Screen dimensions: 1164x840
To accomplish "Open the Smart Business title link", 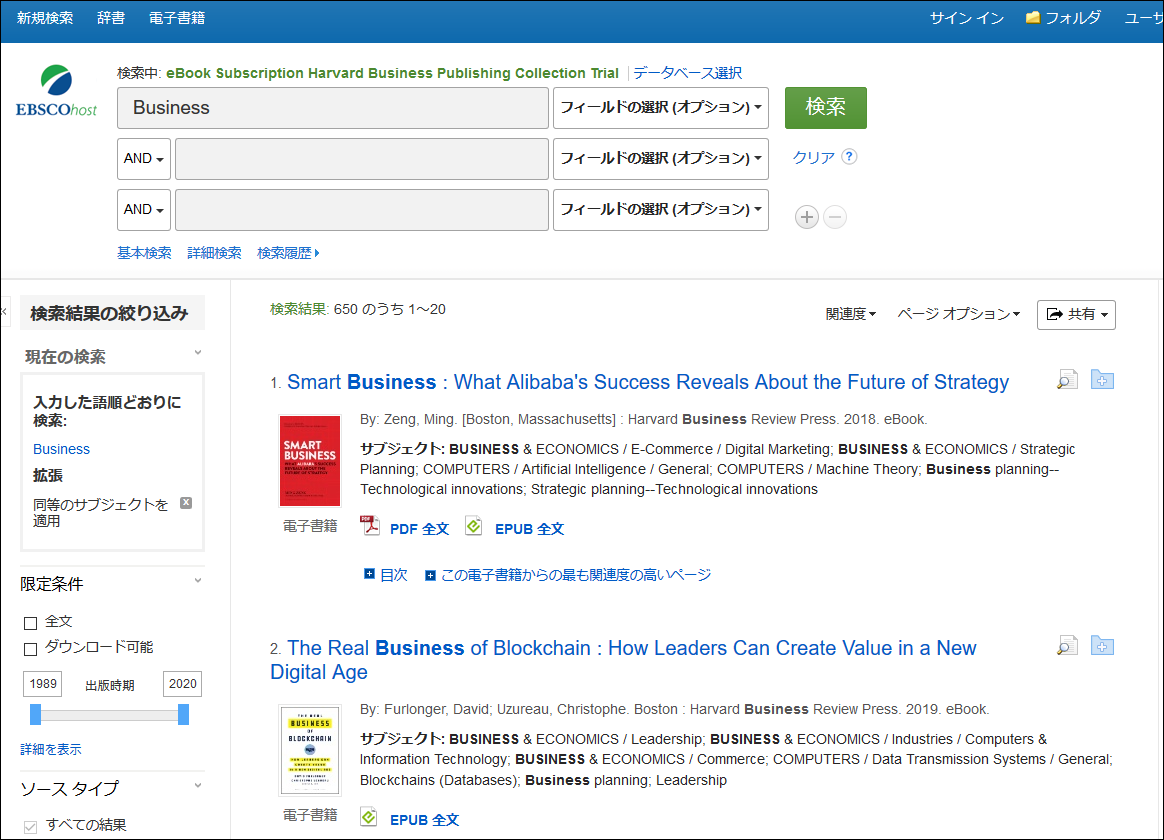I will click(648, 382).
